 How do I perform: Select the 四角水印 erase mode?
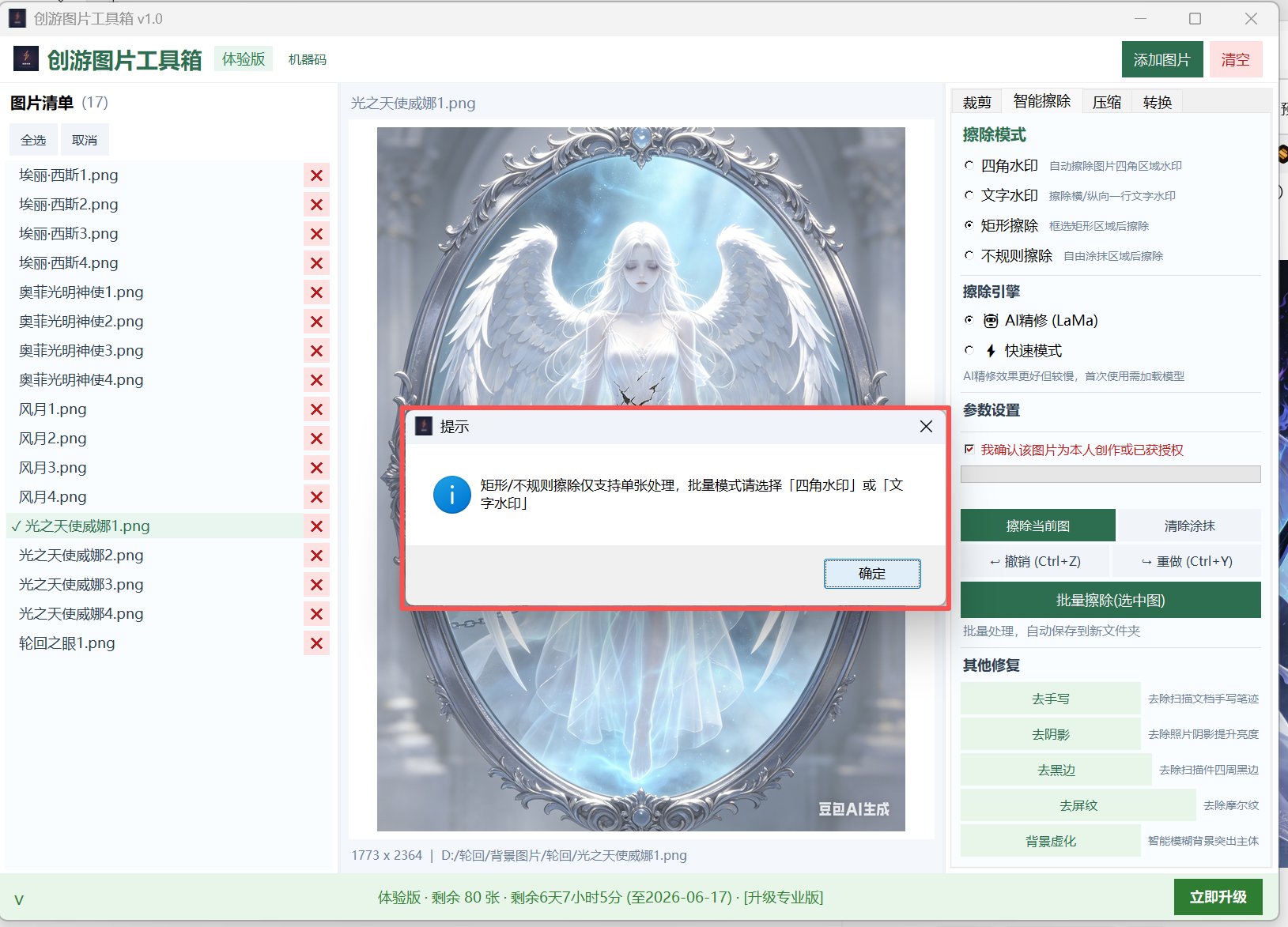[969, 166]
